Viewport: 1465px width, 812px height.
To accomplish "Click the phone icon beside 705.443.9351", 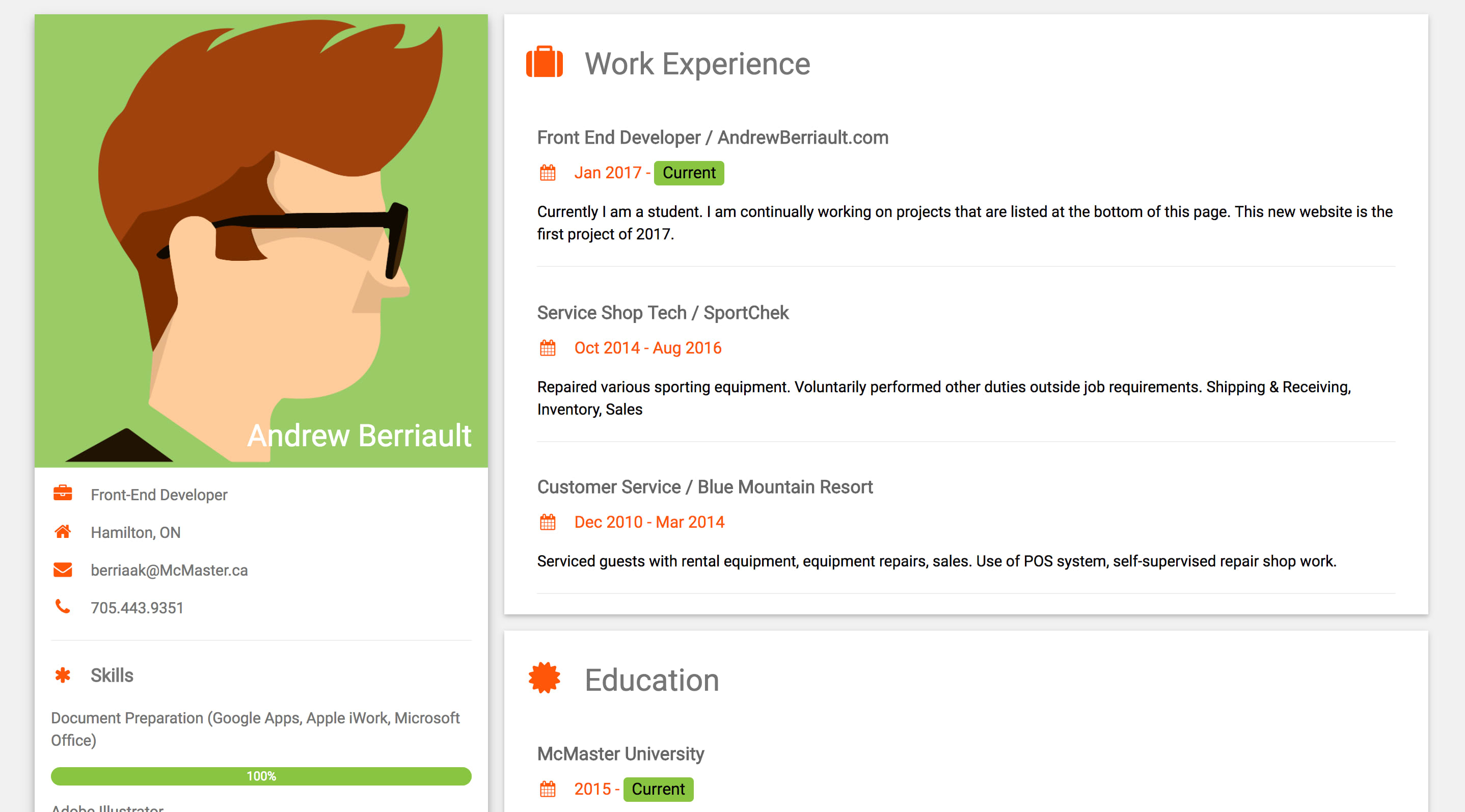I will click(x=63, y=607).
